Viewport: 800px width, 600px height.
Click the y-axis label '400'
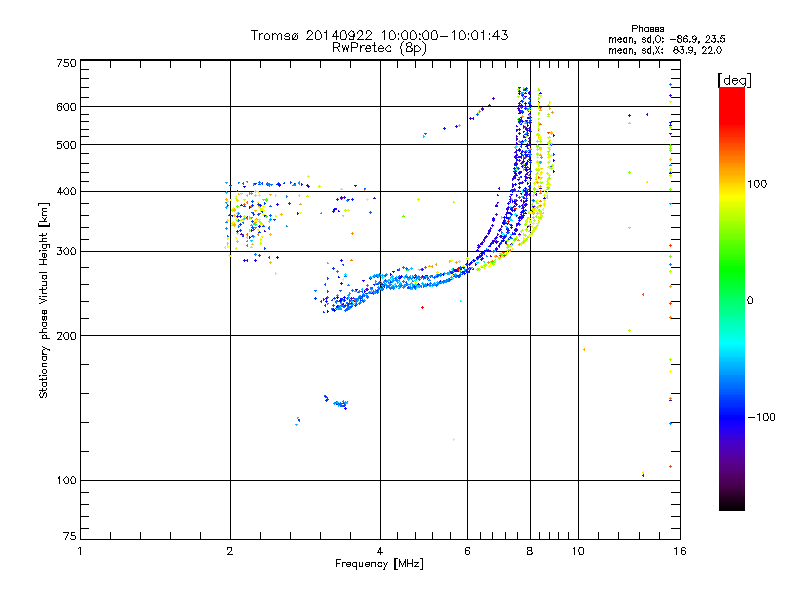click(66, 192)
